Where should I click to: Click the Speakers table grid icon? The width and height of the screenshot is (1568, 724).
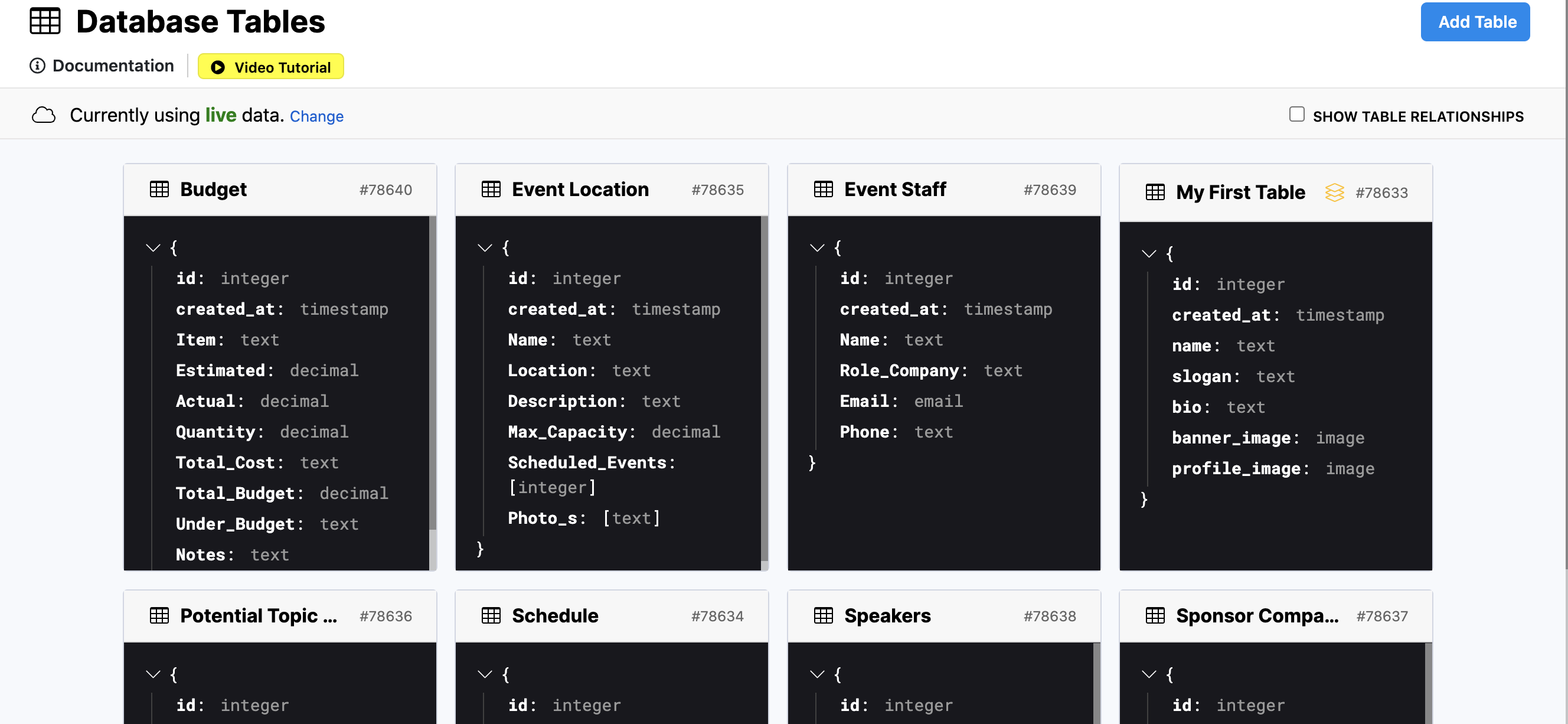pos(824,615)
